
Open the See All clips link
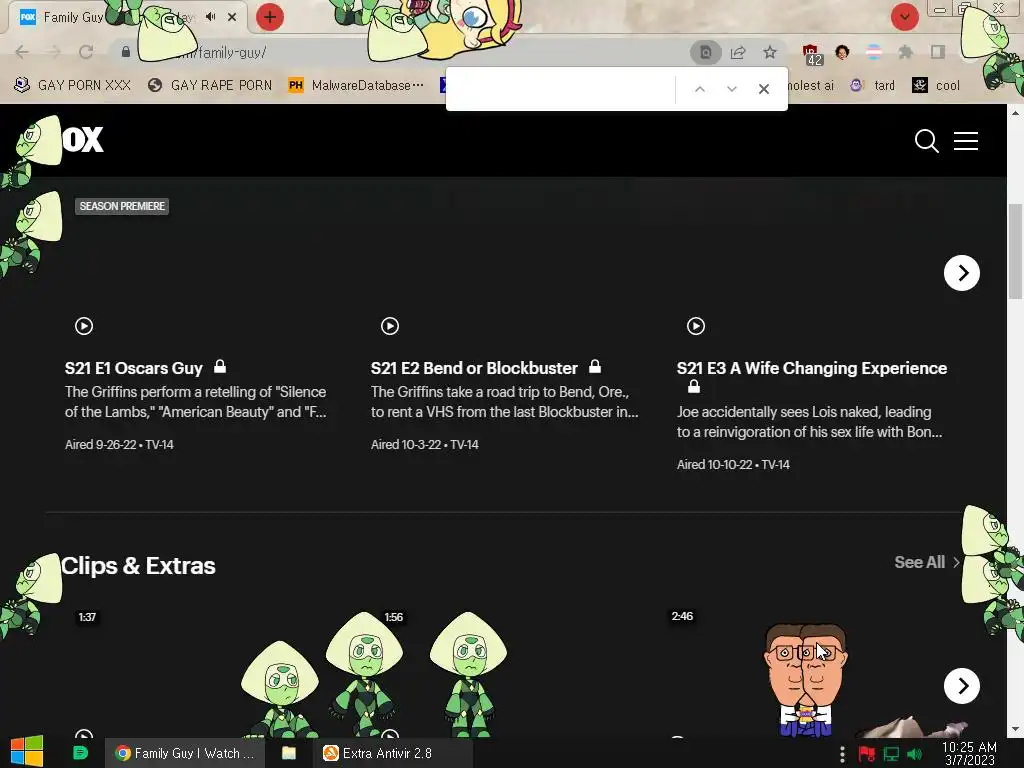[x=927, y=562]
